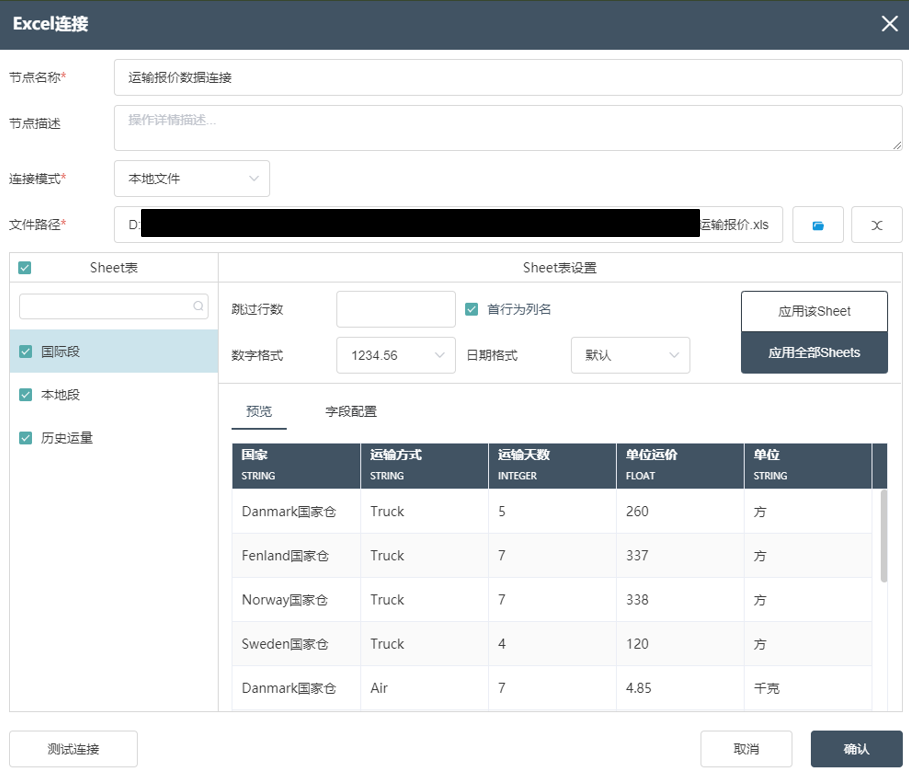Open the 连接模式 dropdown
Image resolution: width=909 pixels, height=781 pixels.
click(x=192, y=179)
